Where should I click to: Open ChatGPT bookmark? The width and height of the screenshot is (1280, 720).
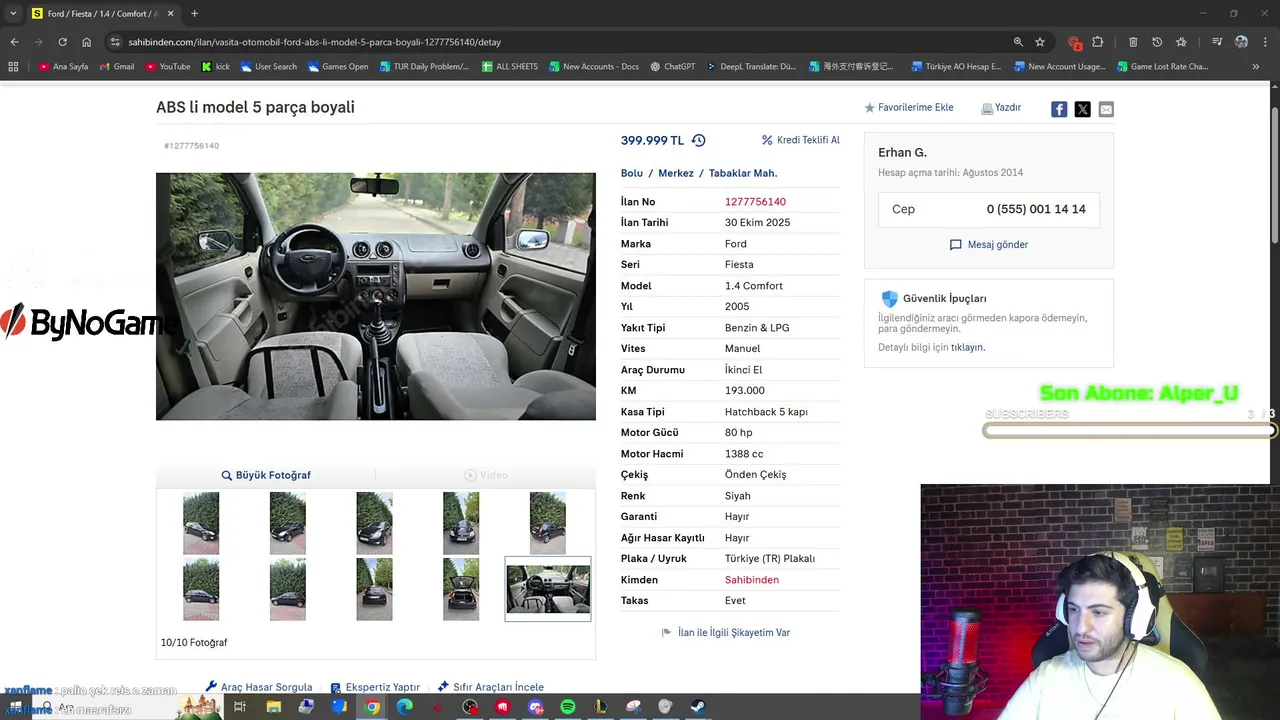point(672,67)
